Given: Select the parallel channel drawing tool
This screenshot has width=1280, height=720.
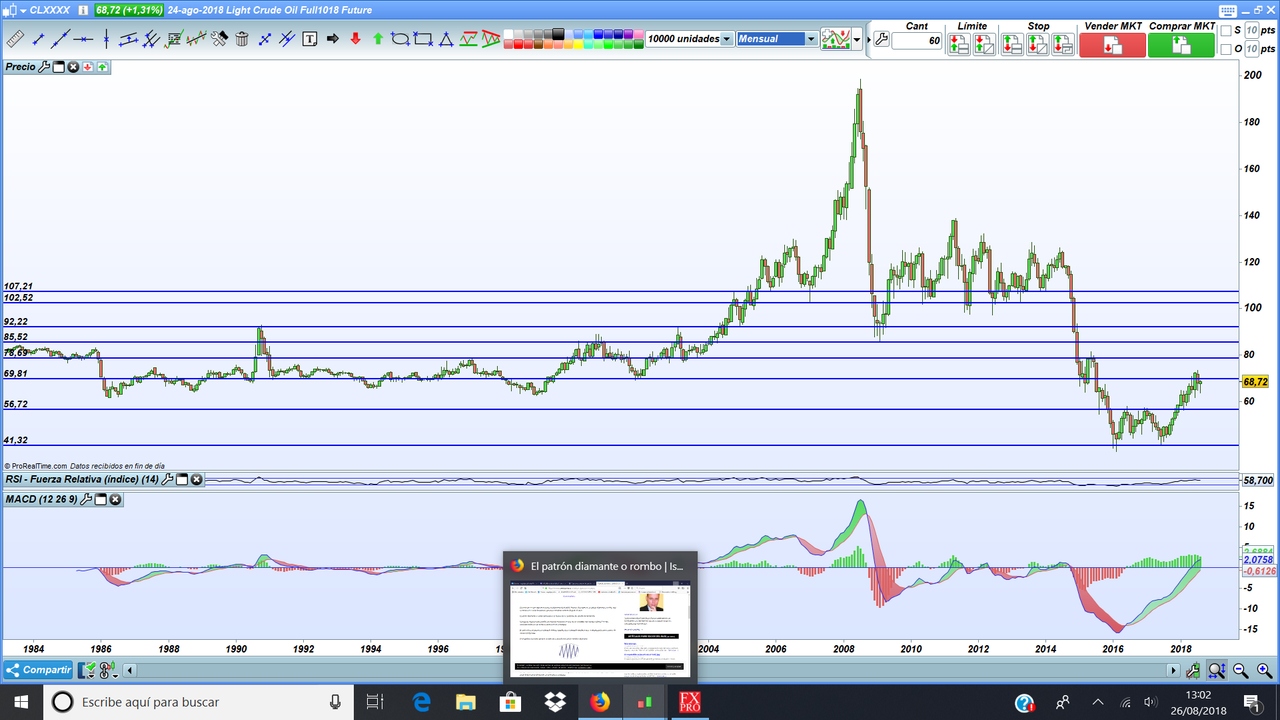Looking at the screenshot, I should [x=128, y=40].
